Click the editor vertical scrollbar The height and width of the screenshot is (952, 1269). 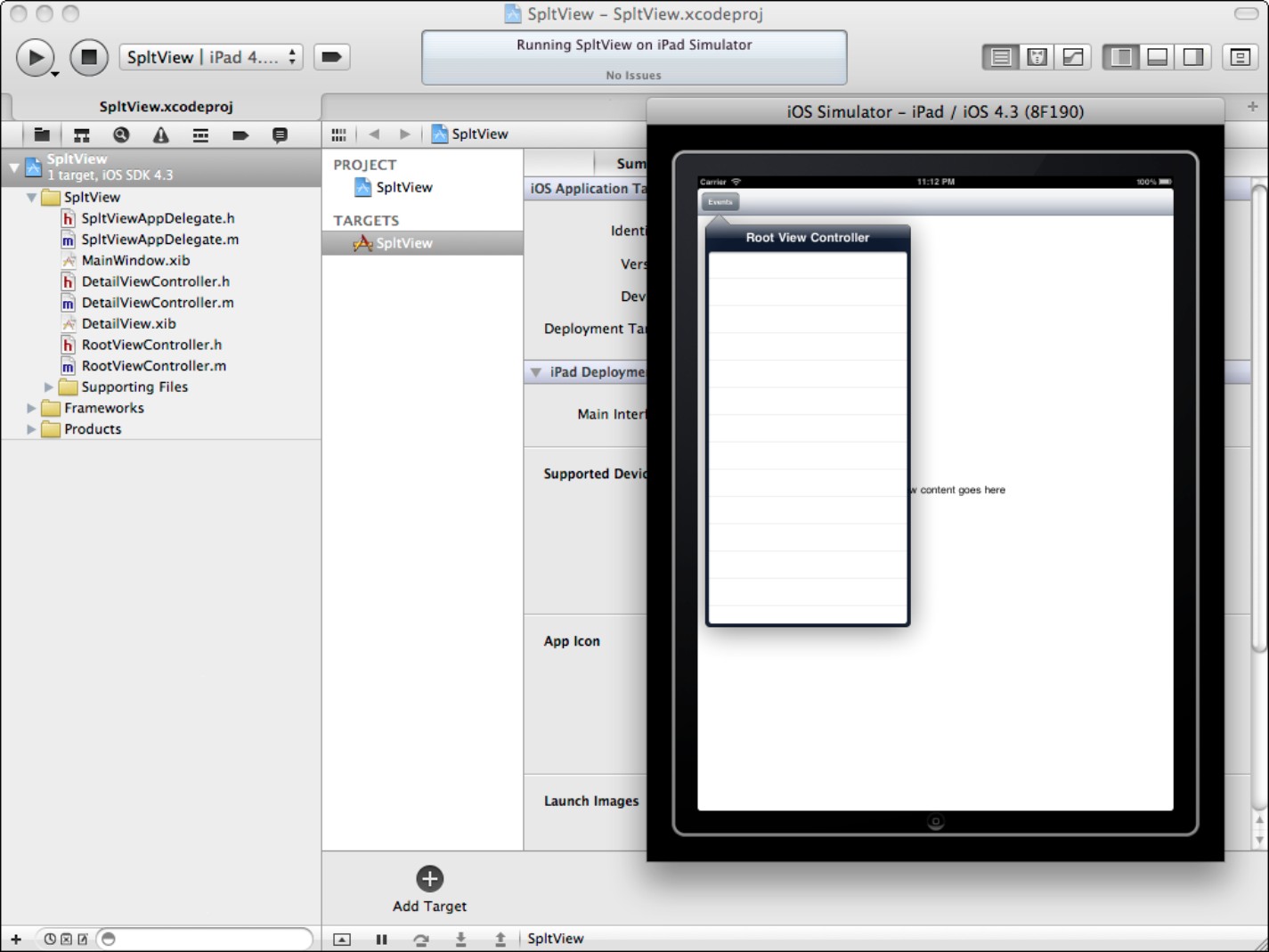[1259, 419]
